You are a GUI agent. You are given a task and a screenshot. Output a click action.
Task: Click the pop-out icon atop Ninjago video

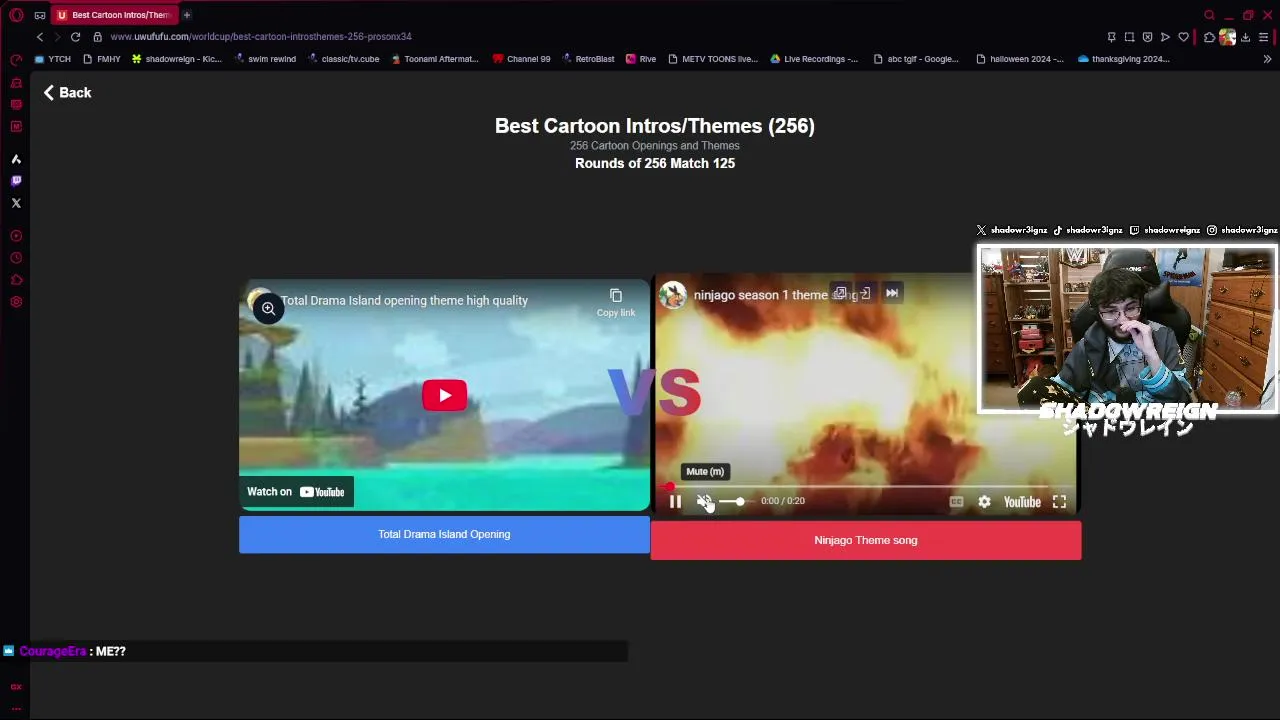click(x=840, y=293)
